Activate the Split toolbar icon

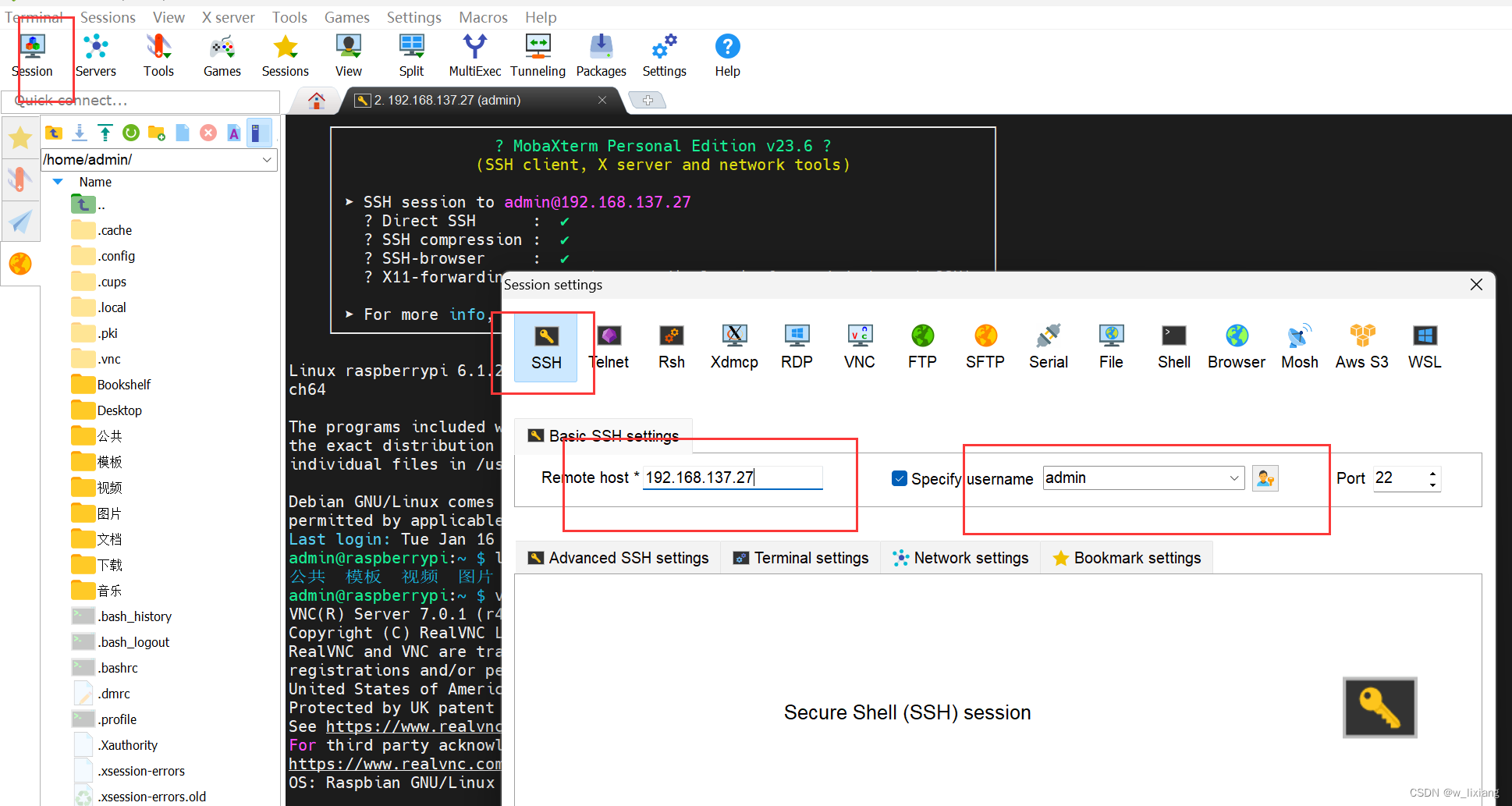[411, 55]
